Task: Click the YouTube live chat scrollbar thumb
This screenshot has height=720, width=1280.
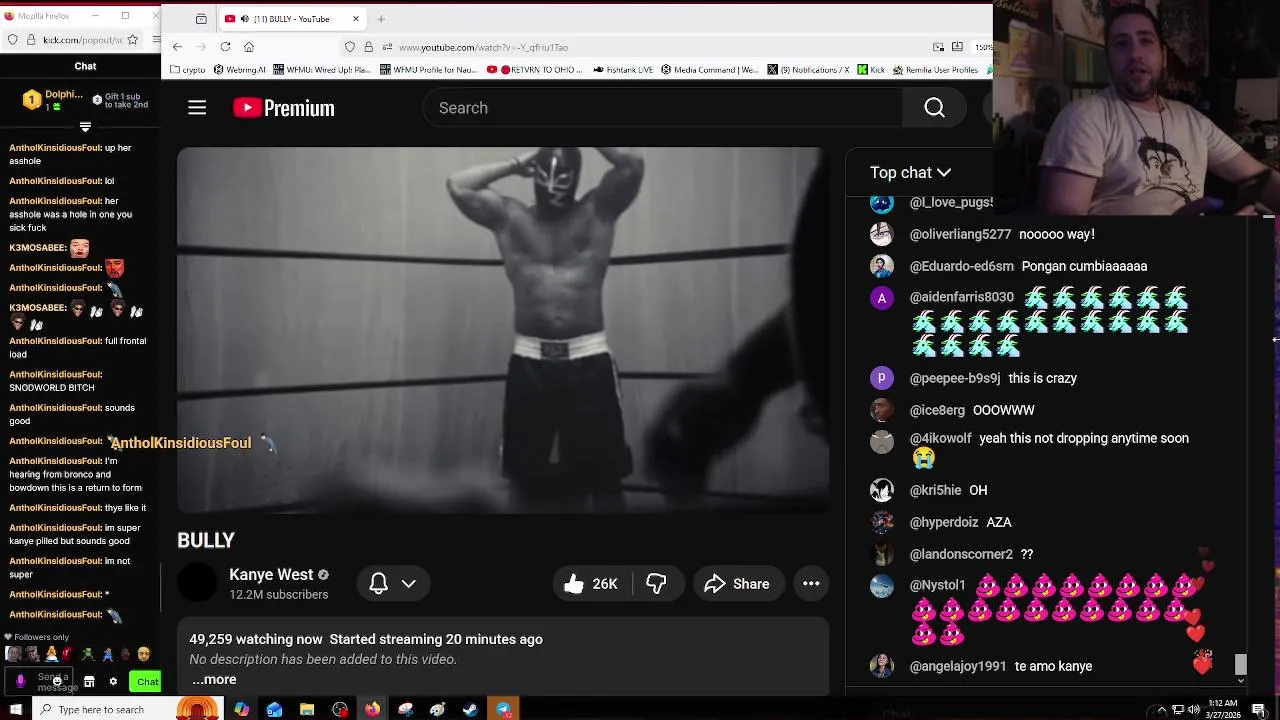Action: point(1241,664)
